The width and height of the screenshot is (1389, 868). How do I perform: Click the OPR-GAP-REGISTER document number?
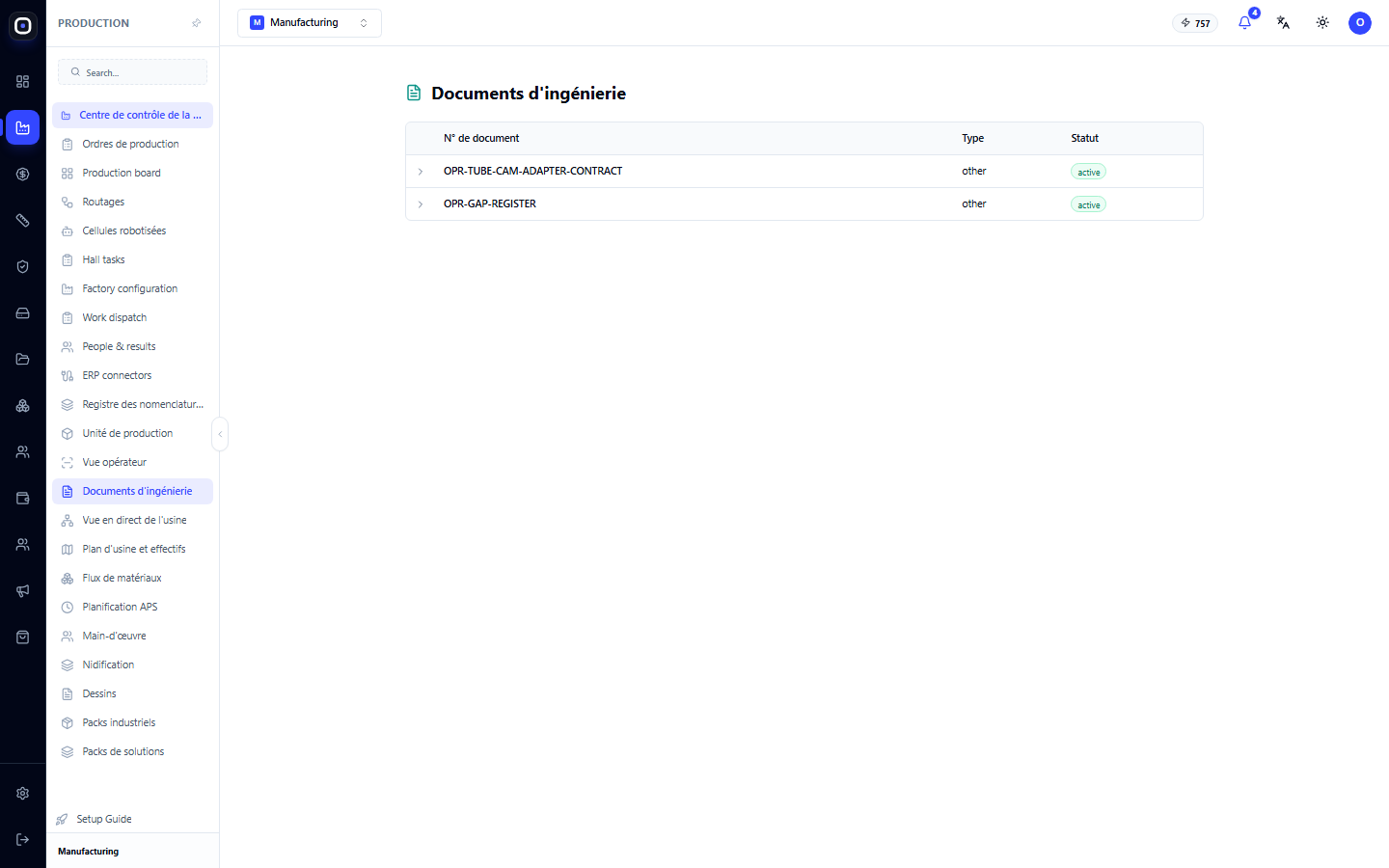click(x=490, y=204)
